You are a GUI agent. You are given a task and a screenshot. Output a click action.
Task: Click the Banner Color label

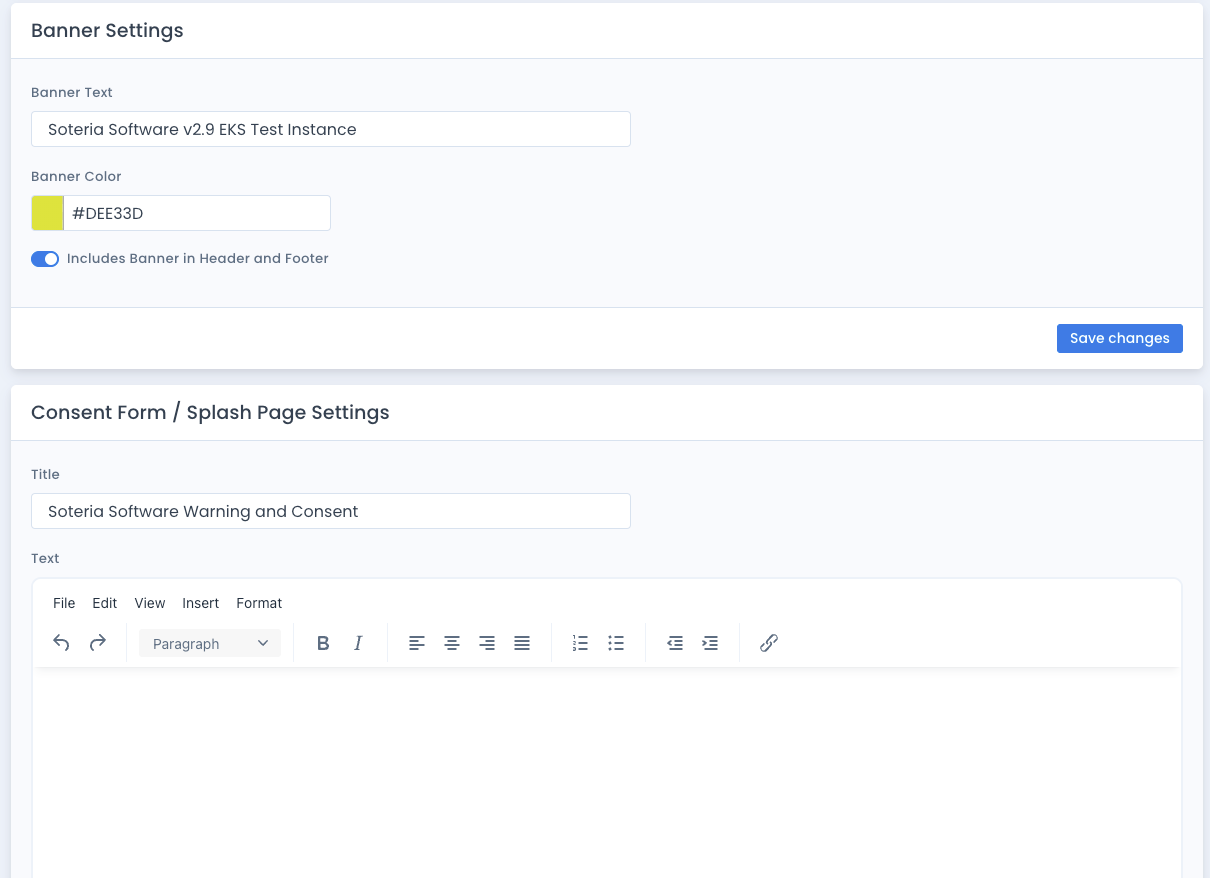tap(76, 176)
